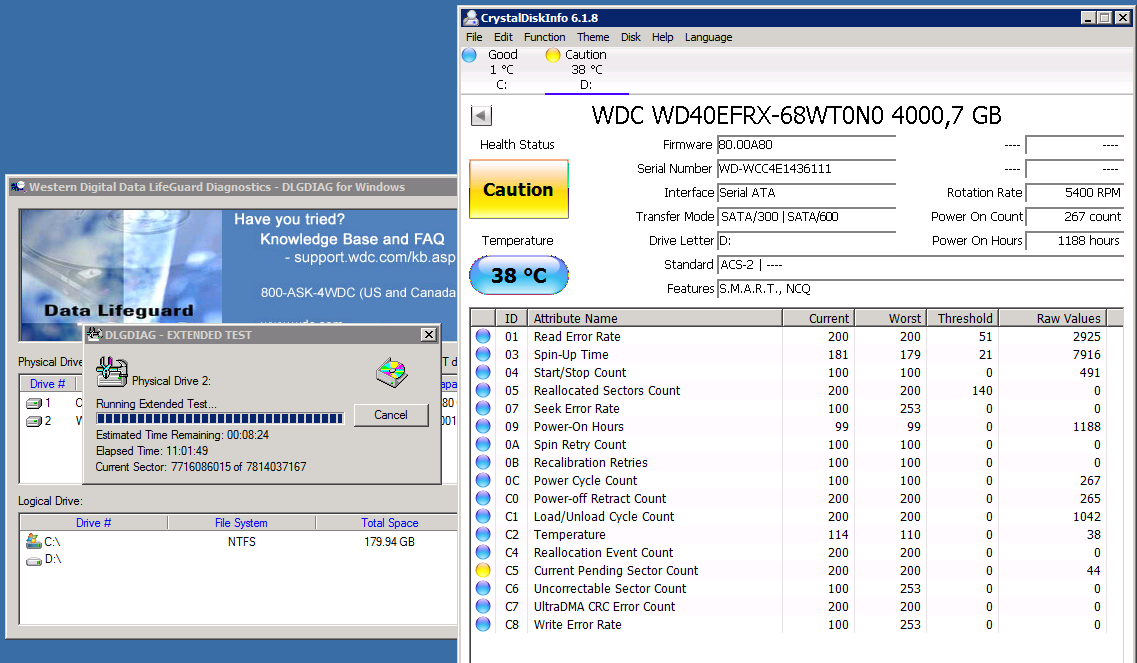Image resolution: width=1137 pixels, height=663 pixels.
Task: Click the Power On Count value field
Action: 1075,217
